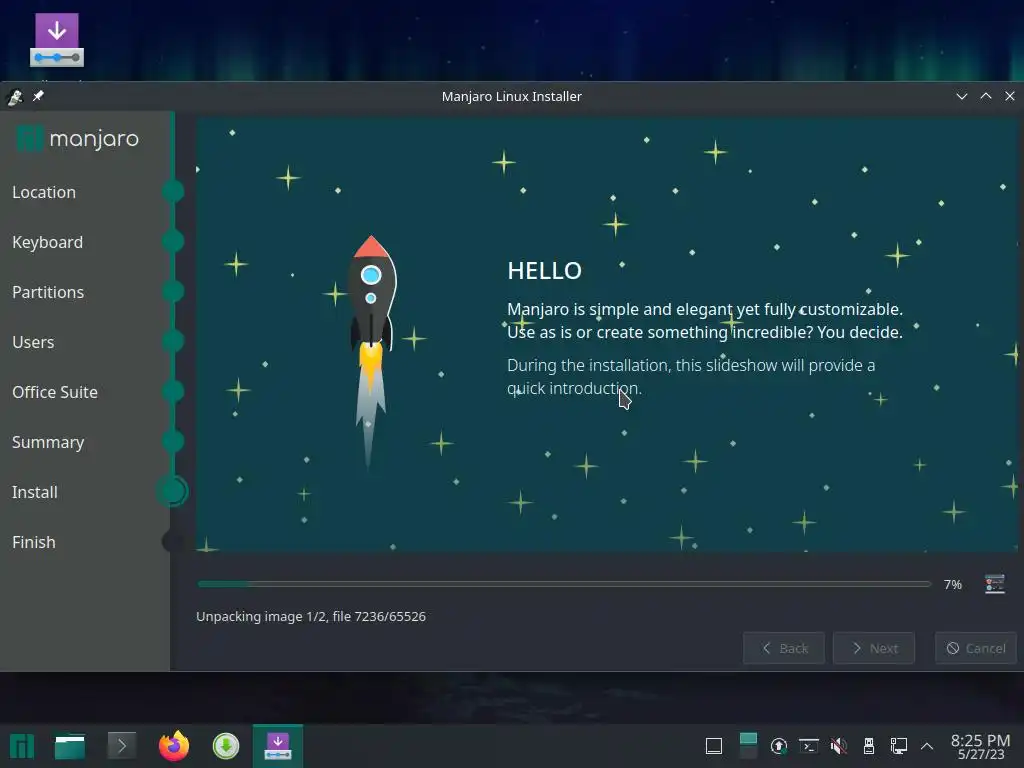
Task: Click the muted volume tray icon
Action: [839, 746]
